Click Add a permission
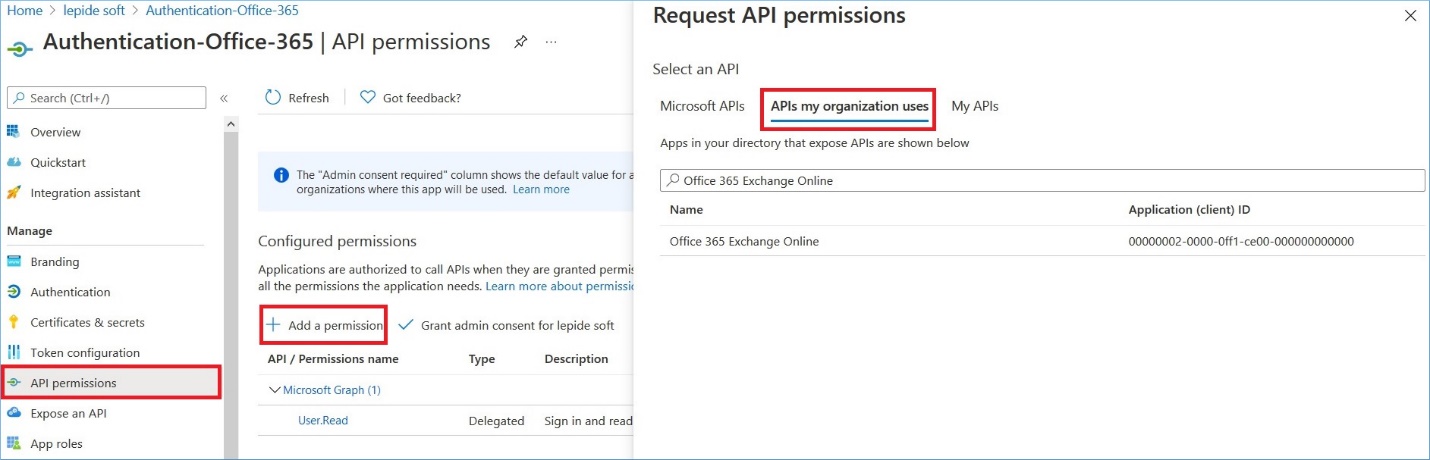This screenshot has height=460, width=1430. tap(324, 325)
